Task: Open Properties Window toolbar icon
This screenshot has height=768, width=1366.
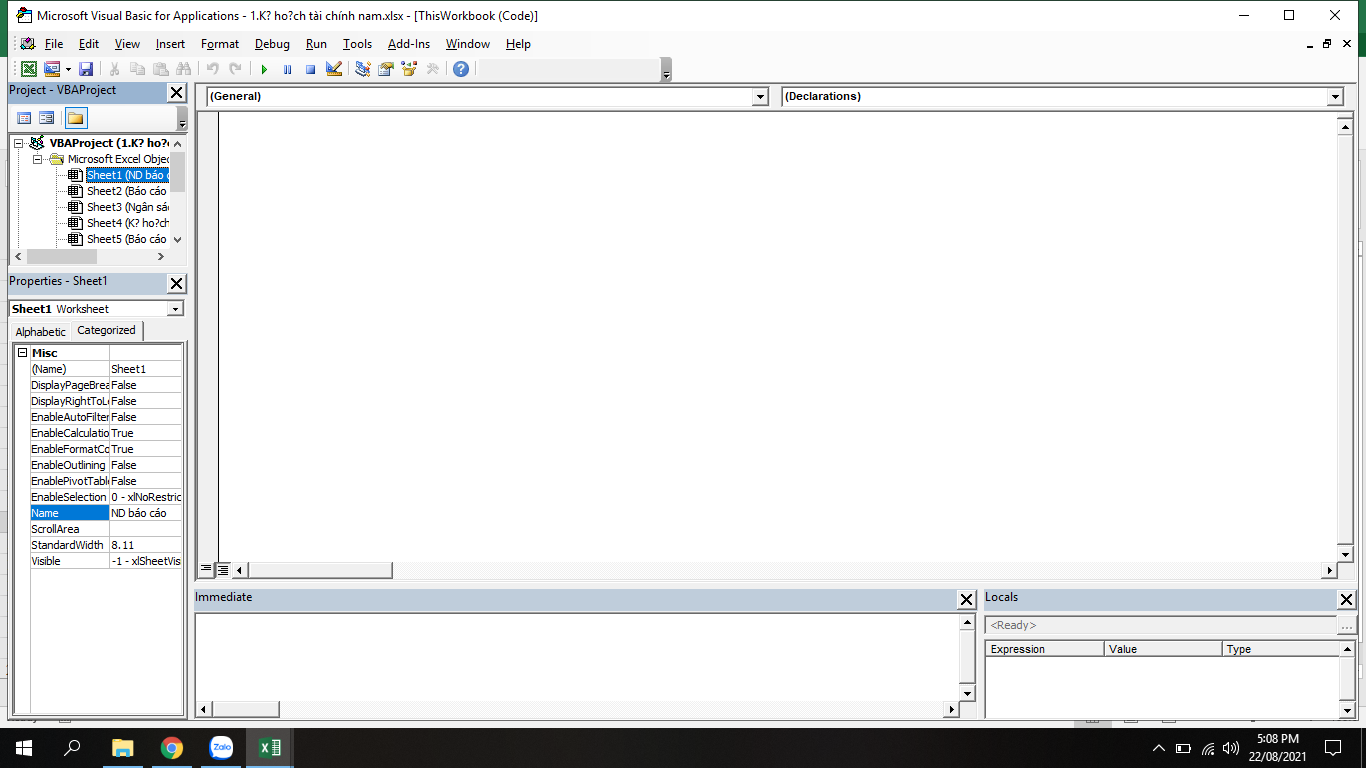Action: (x=386, y=69)
